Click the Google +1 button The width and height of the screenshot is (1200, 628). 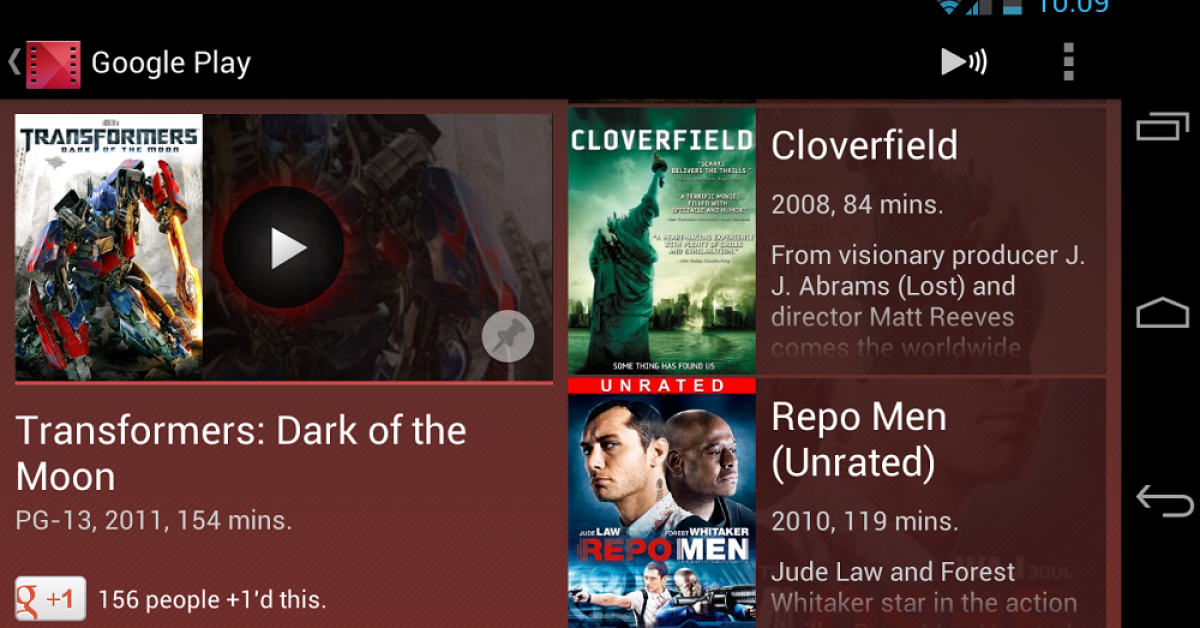(x=50, y=600)
